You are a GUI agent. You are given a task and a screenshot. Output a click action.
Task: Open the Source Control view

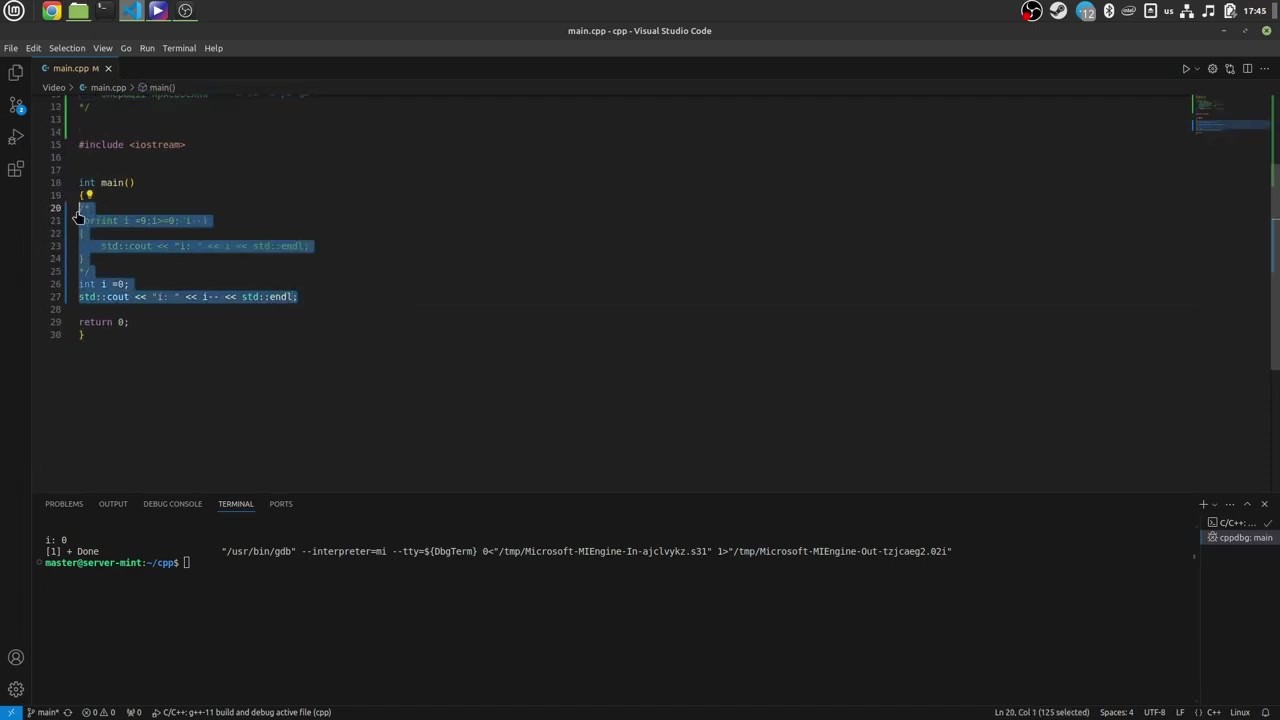tap(16, 105)
